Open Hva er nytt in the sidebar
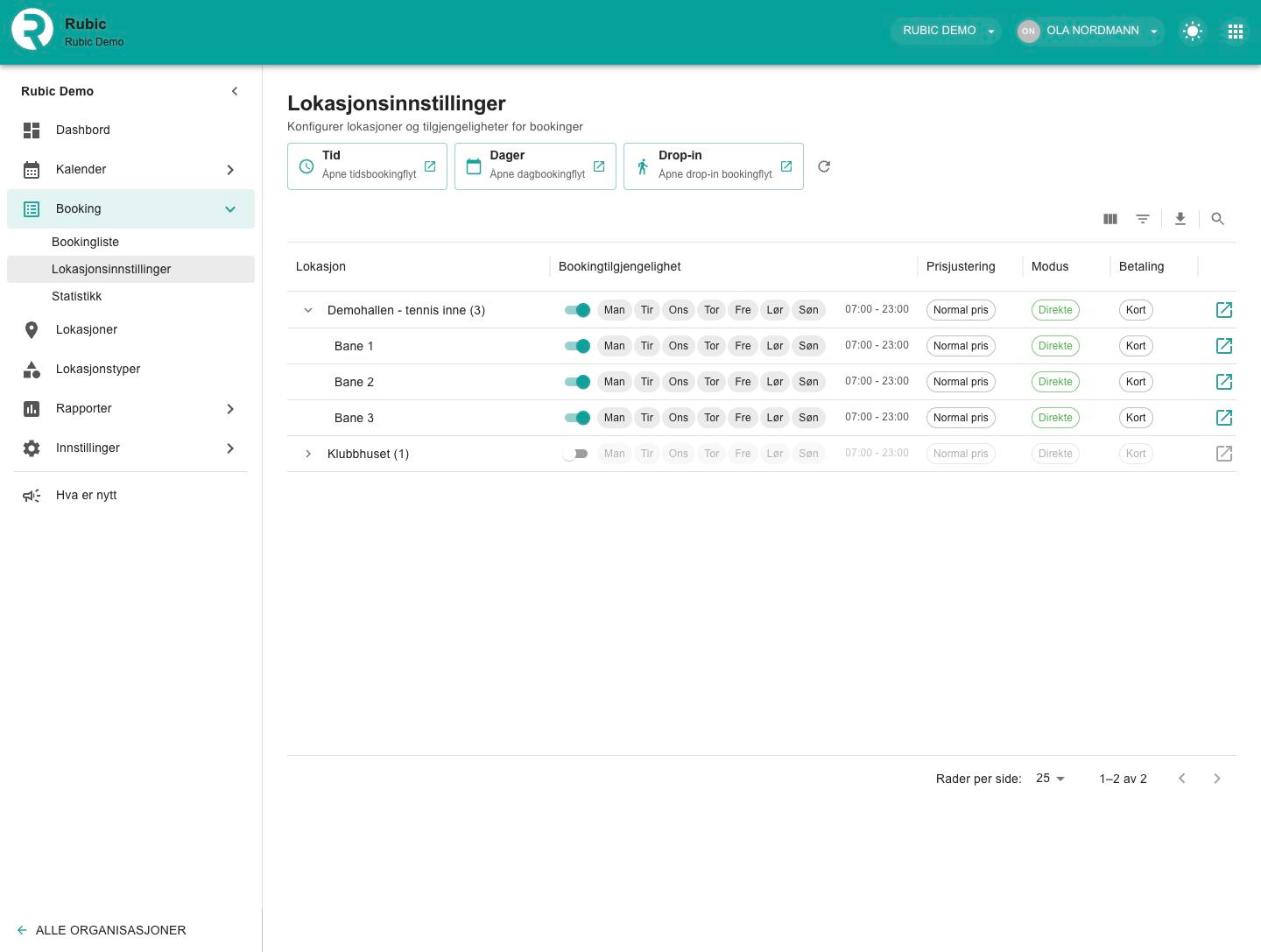Image resolution: width=1261 pixels, height=952 pixels. (131, 495)
